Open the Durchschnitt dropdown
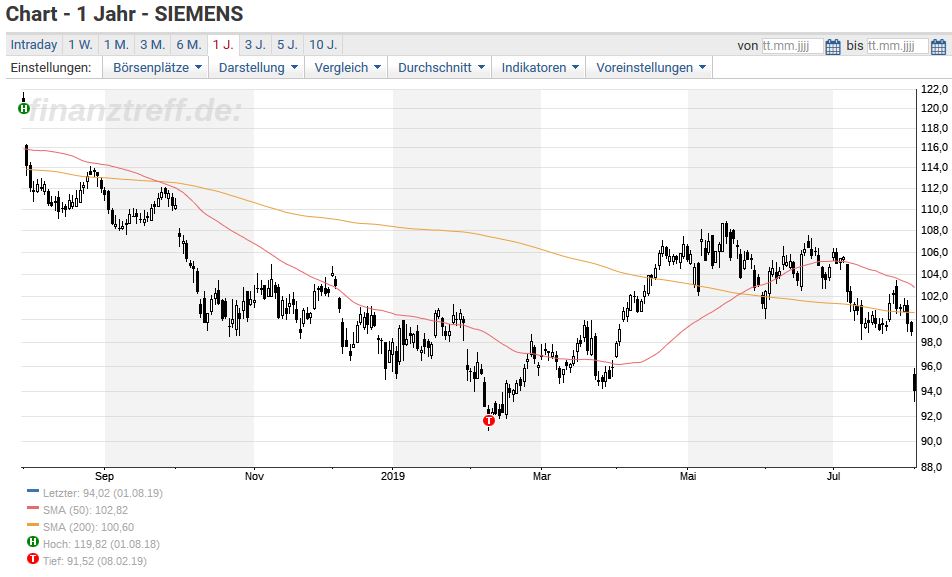The height and width of the screenshot is (577, 952). pyautogui.click(x=441, y=67)
